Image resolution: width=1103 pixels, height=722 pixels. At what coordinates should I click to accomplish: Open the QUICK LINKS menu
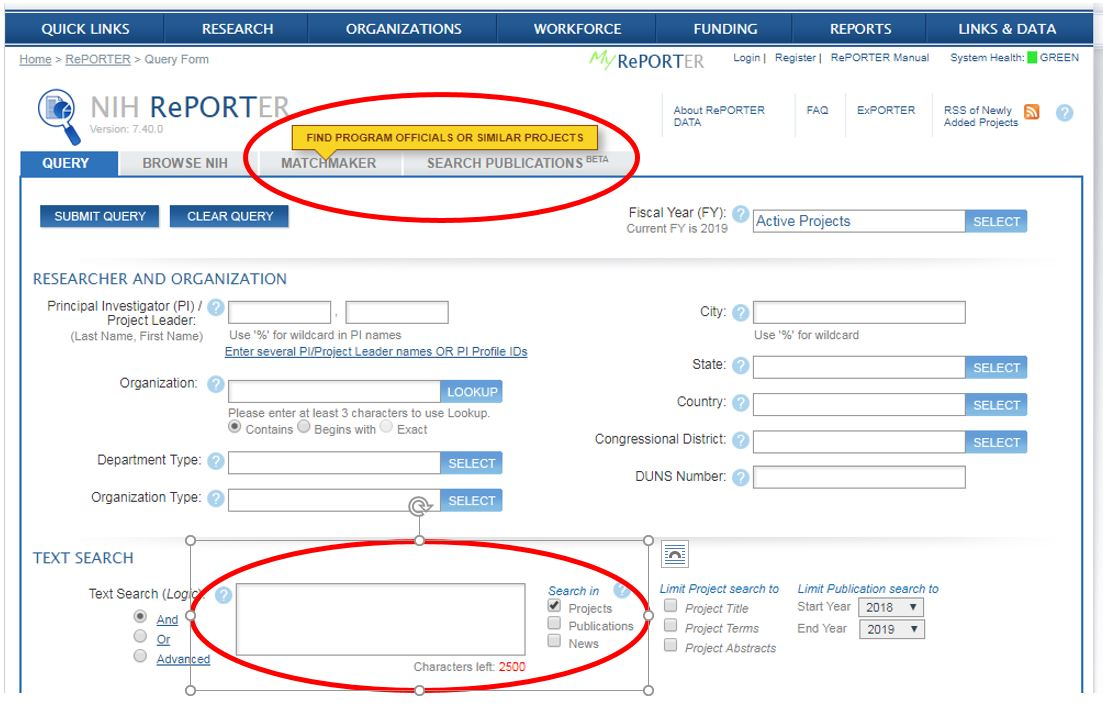(x=85, y=29)
